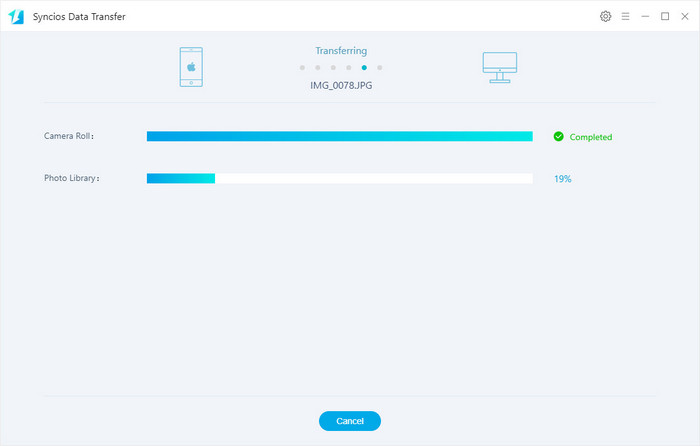Click the Cancel button
The width and height of the screenshot is (700, 446).
tap(350, 421)
